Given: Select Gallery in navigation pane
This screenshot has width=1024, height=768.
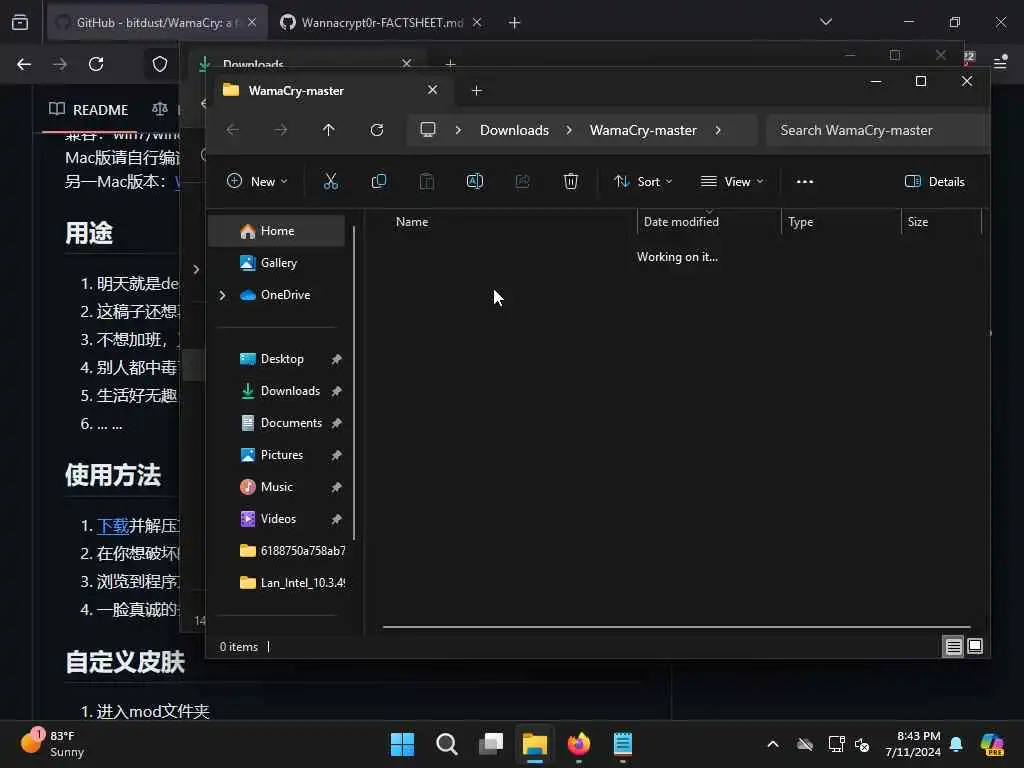Looking at the screenshot, I should point(277,263).
